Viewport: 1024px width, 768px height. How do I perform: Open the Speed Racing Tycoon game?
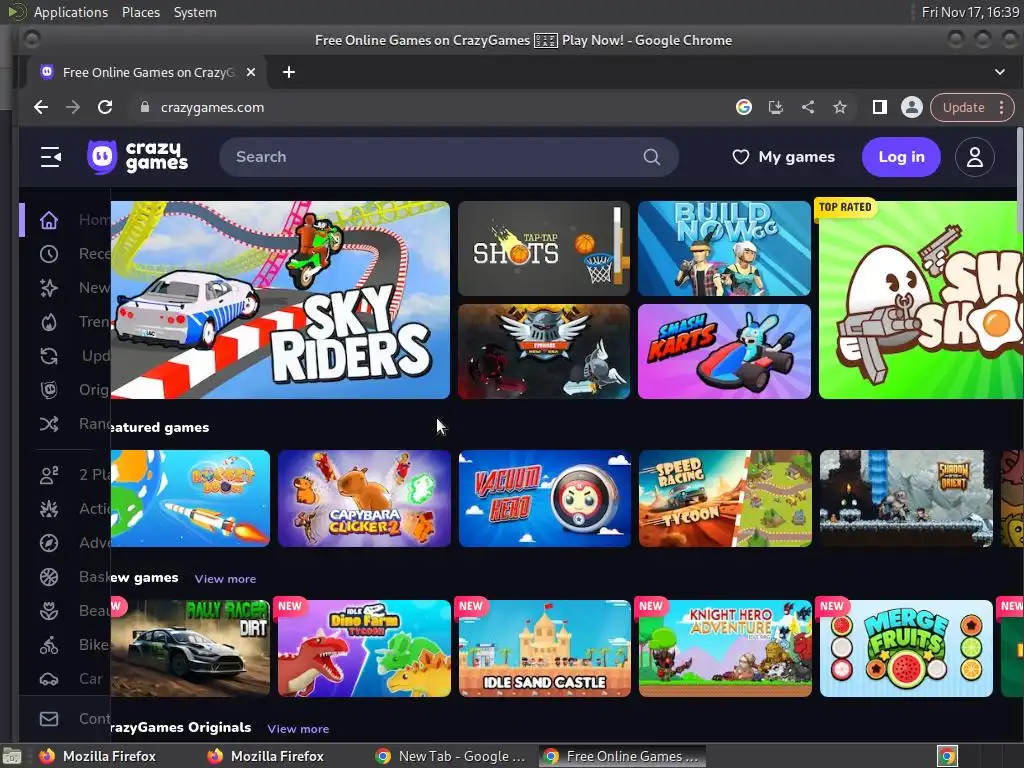[x=725, y=498]
